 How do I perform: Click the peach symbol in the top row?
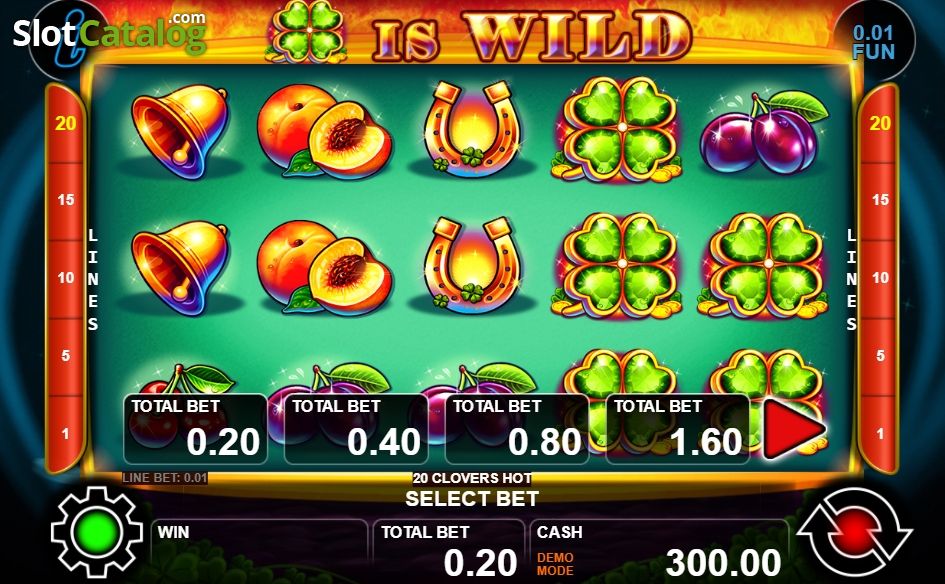tap(325, 131)
